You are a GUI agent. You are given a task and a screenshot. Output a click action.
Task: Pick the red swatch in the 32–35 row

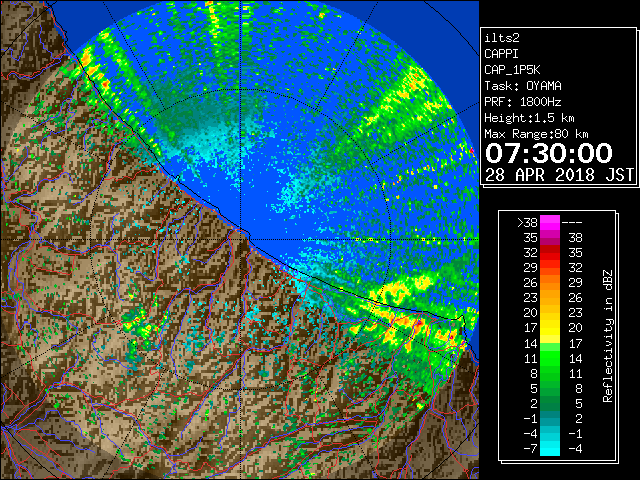click(x=550, y=253)
